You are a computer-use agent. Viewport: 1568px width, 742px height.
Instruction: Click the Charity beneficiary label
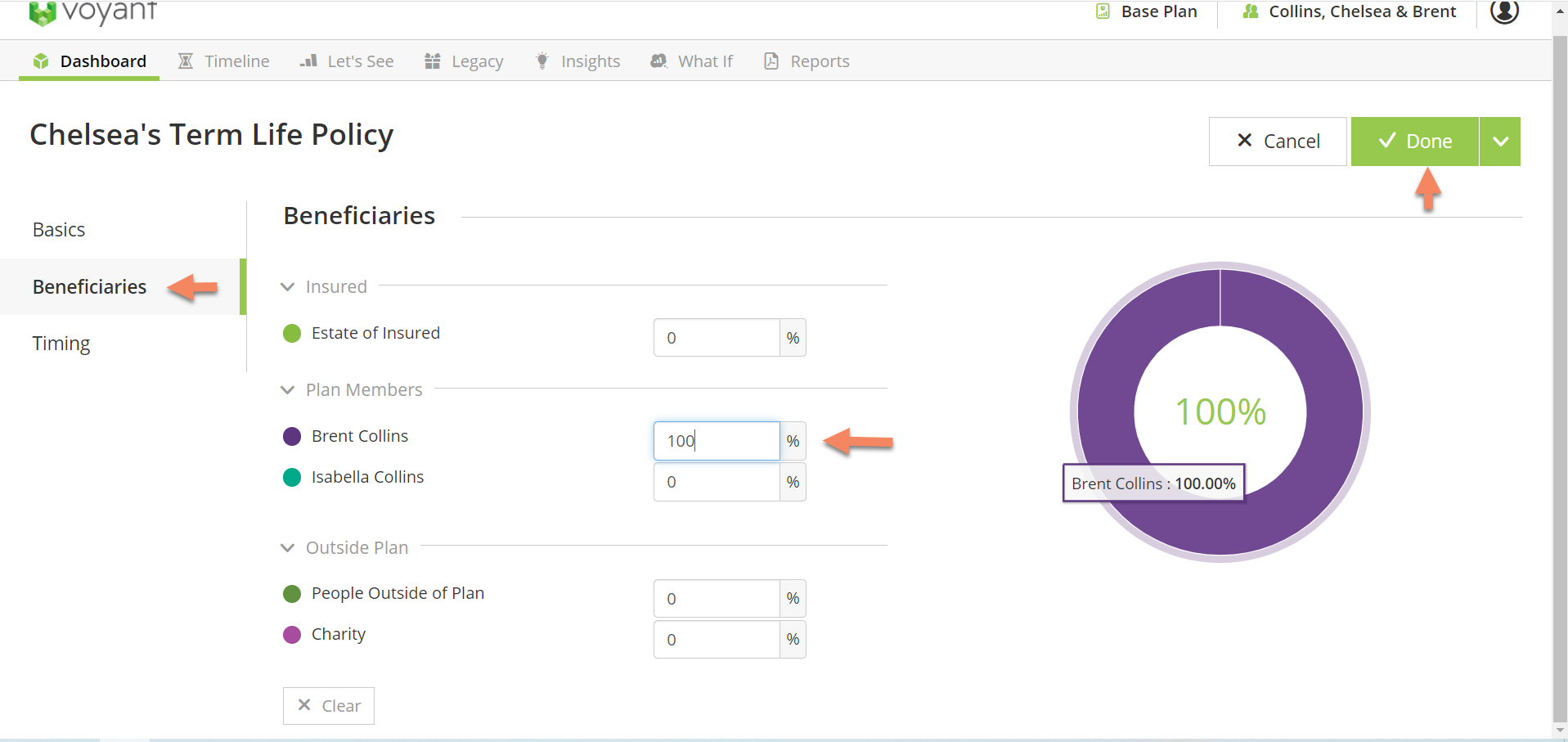[339, 635]
